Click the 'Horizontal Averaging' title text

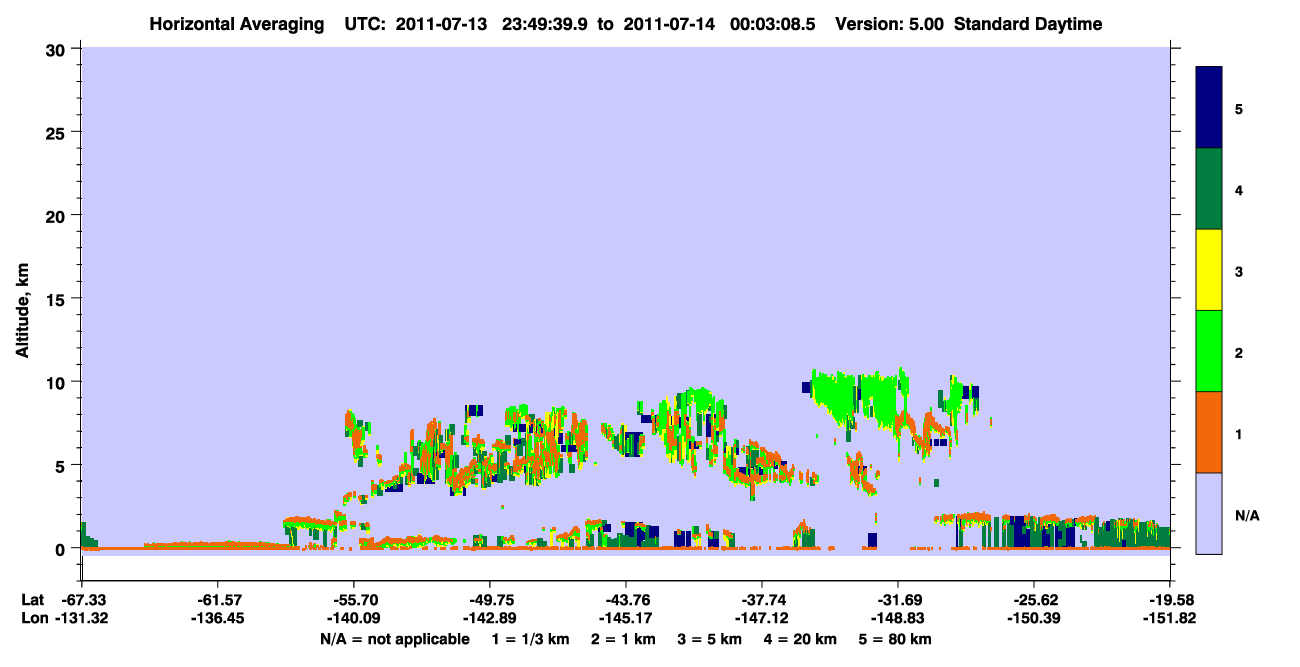point(235,24)
